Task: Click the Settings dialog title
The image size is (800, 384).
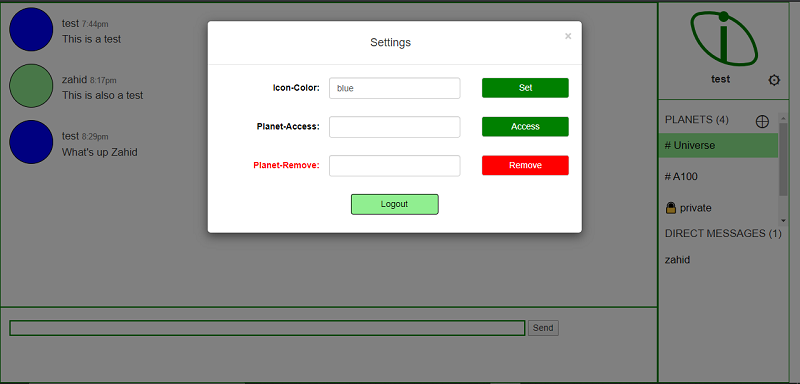Action: tap(390, 42)
